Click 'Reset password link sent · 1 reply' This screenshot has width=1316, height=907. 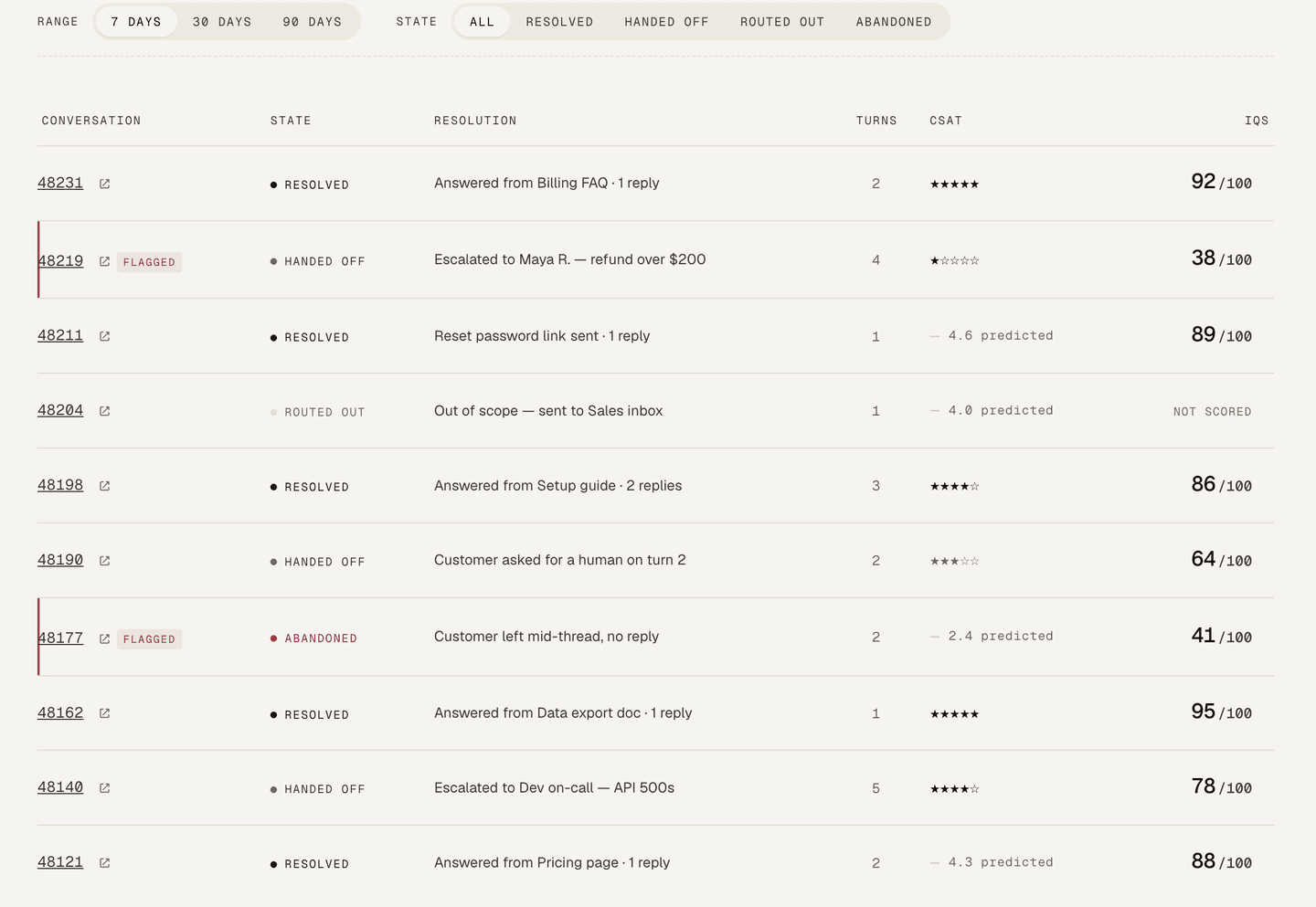[x=542, y=336]
